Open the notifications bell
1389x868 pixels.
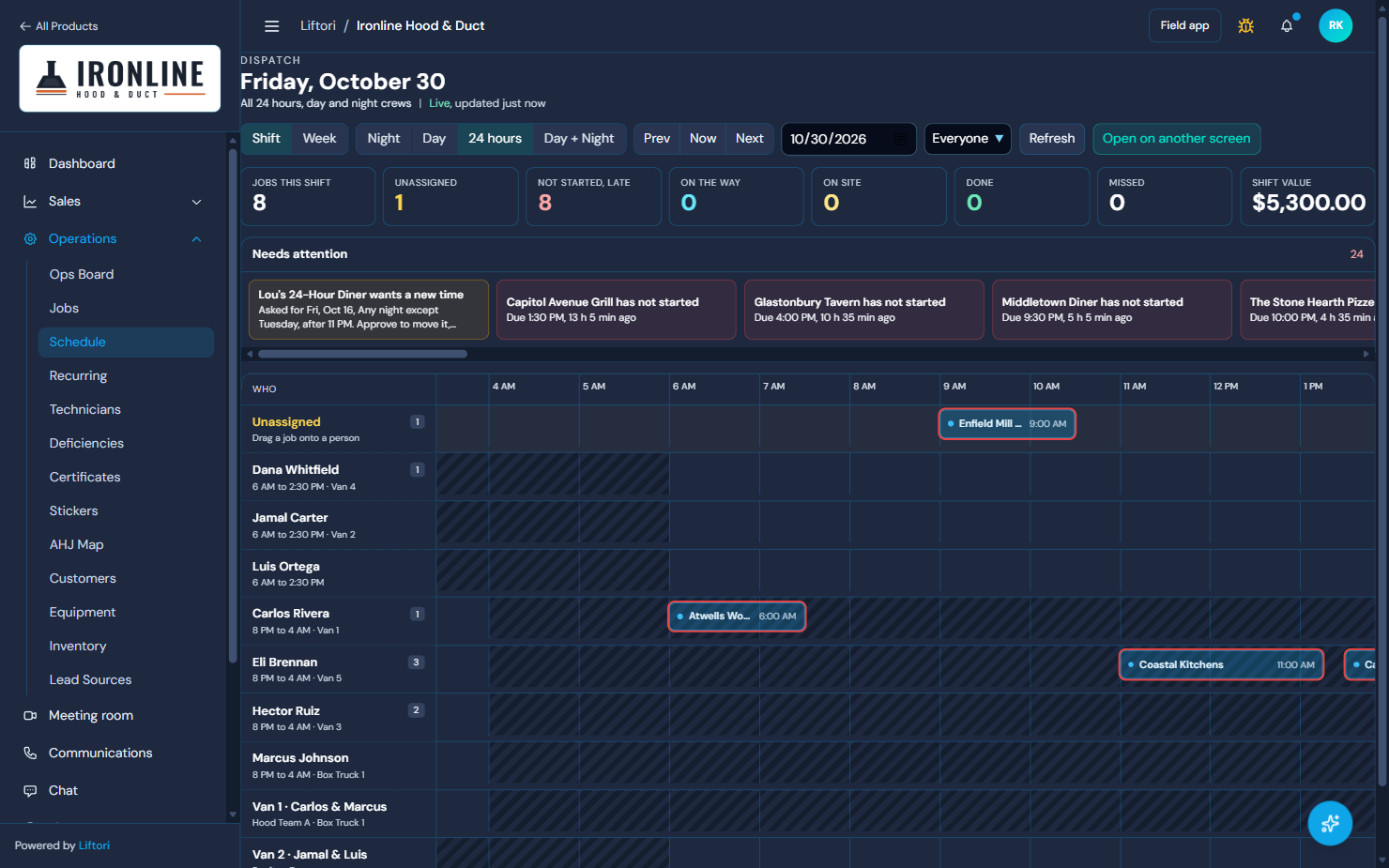(1287, 26)
